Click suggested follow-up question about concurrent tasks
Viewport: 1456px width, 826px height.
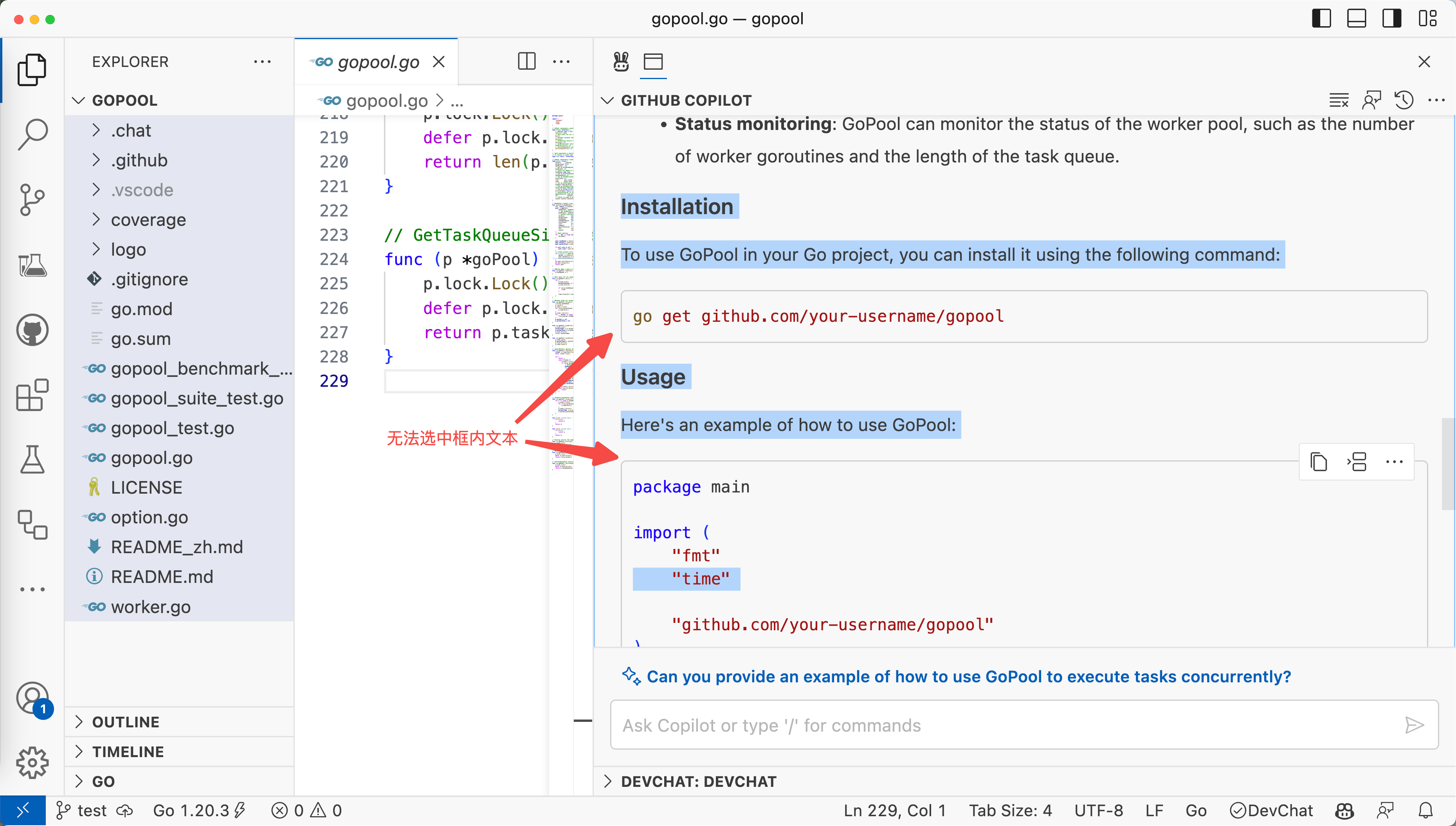[x=968, y=676]
